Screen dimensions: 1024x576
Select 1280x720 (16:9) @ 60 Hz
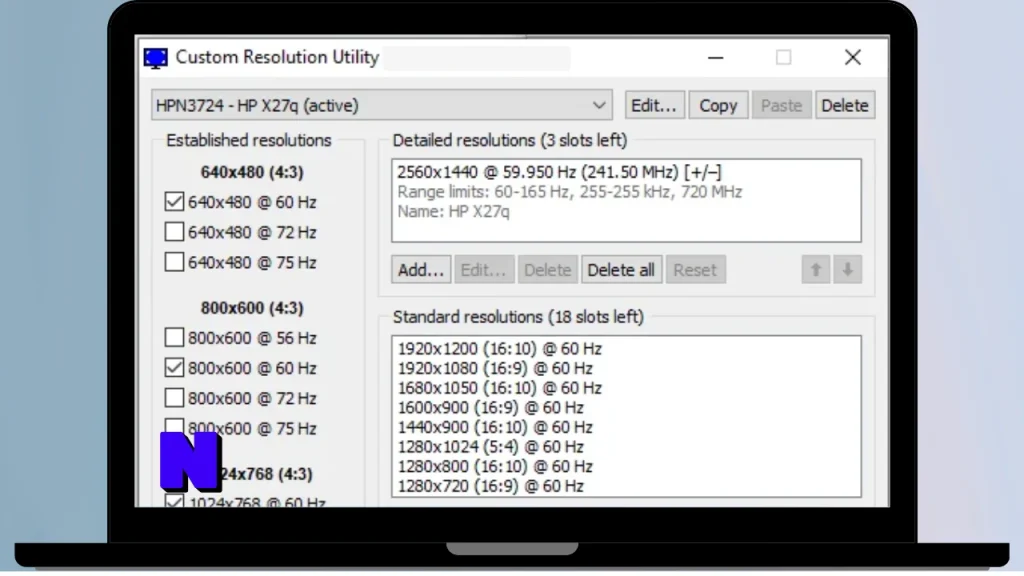click(490, 486)
